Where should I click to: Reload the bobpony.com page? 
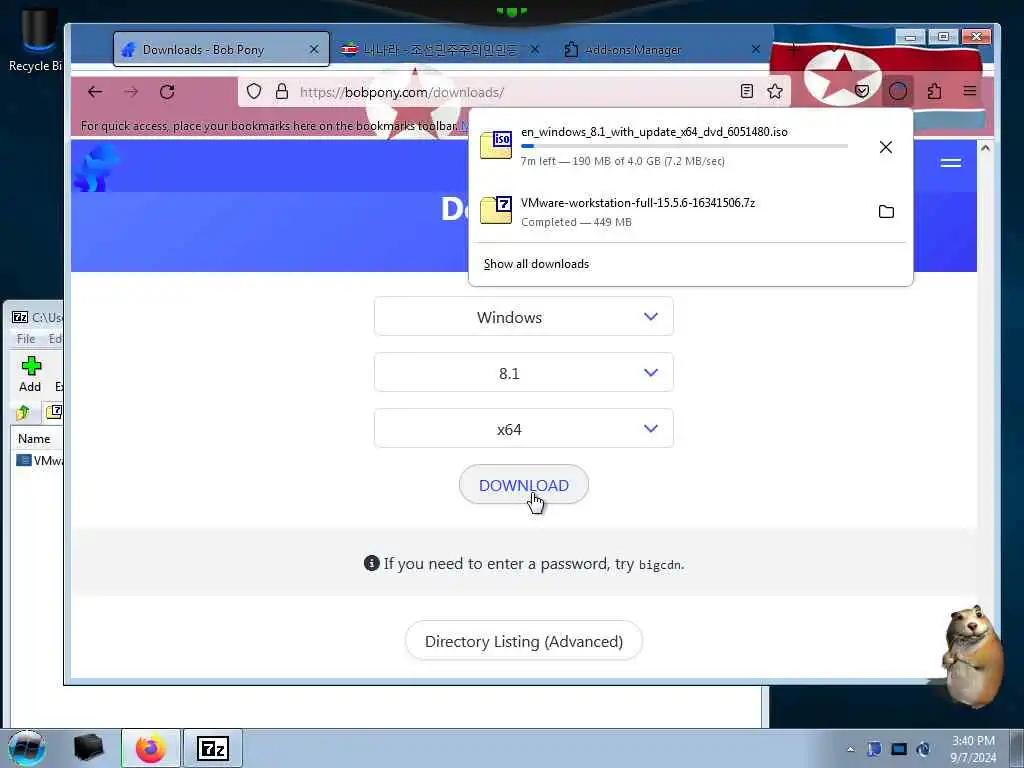167,92
